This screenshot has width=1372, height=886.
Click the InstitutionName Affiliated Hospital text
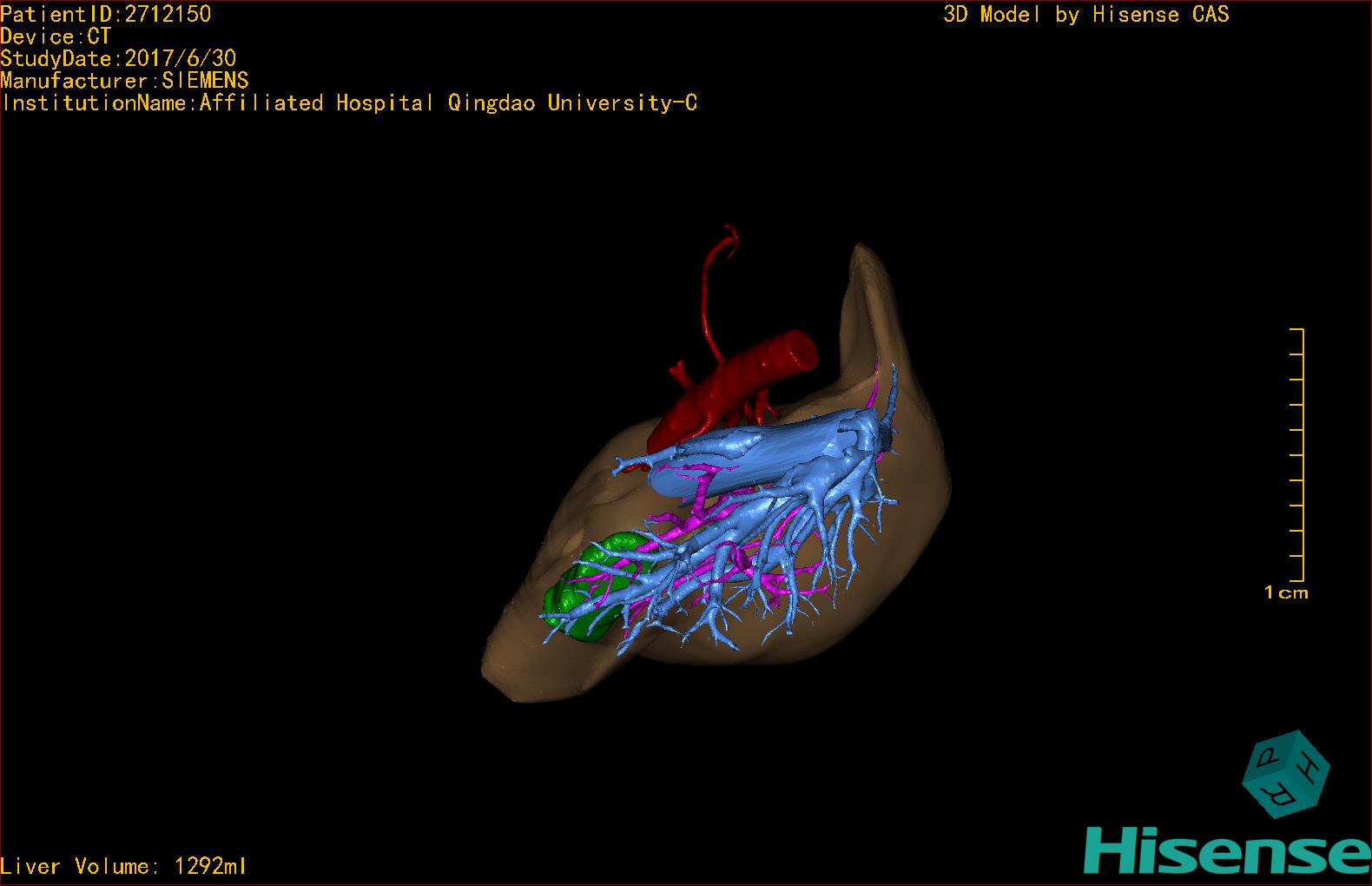pyautogui.click(x=349, y=103)
